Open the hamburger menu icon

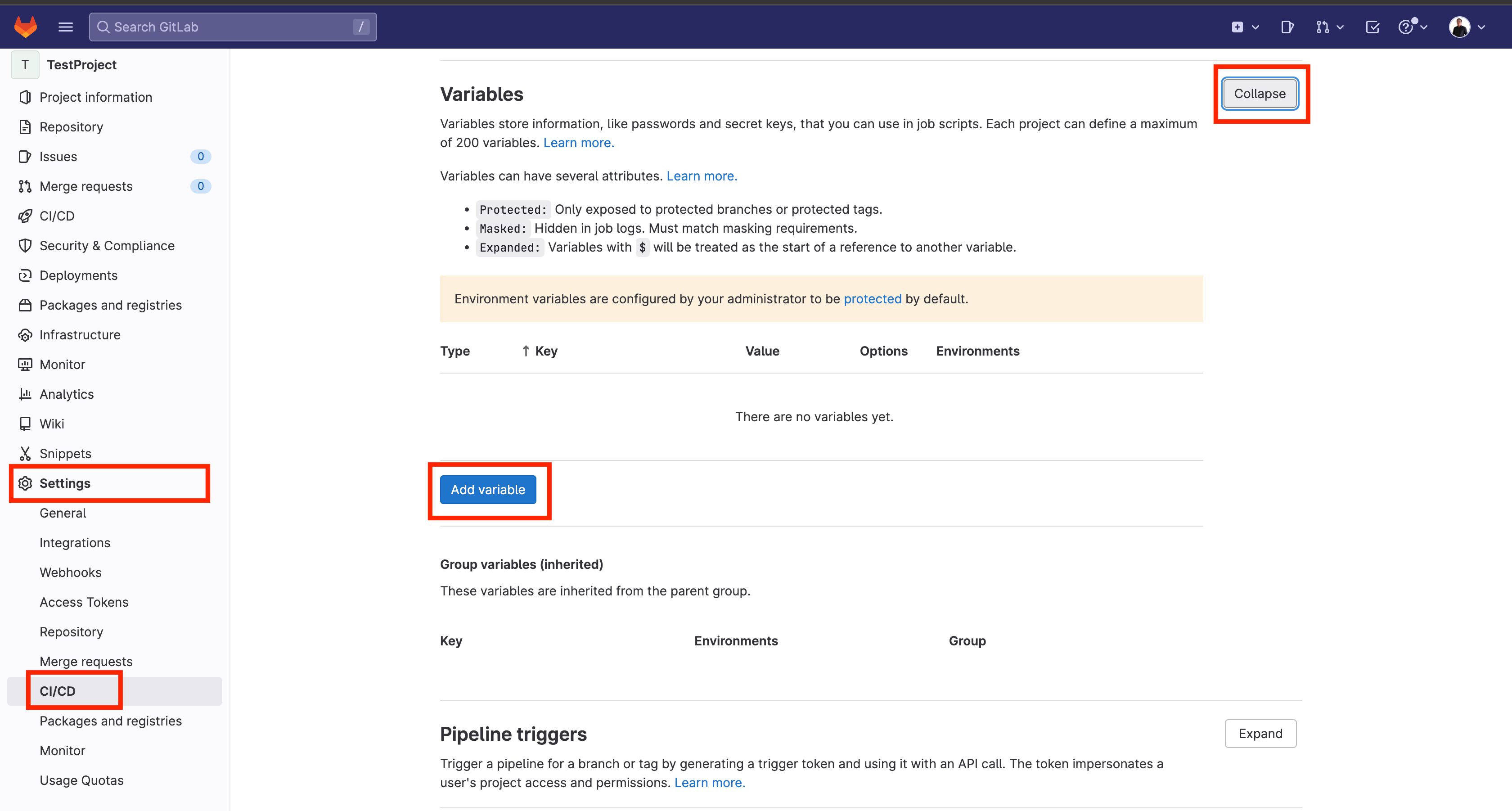click(65, 27)
